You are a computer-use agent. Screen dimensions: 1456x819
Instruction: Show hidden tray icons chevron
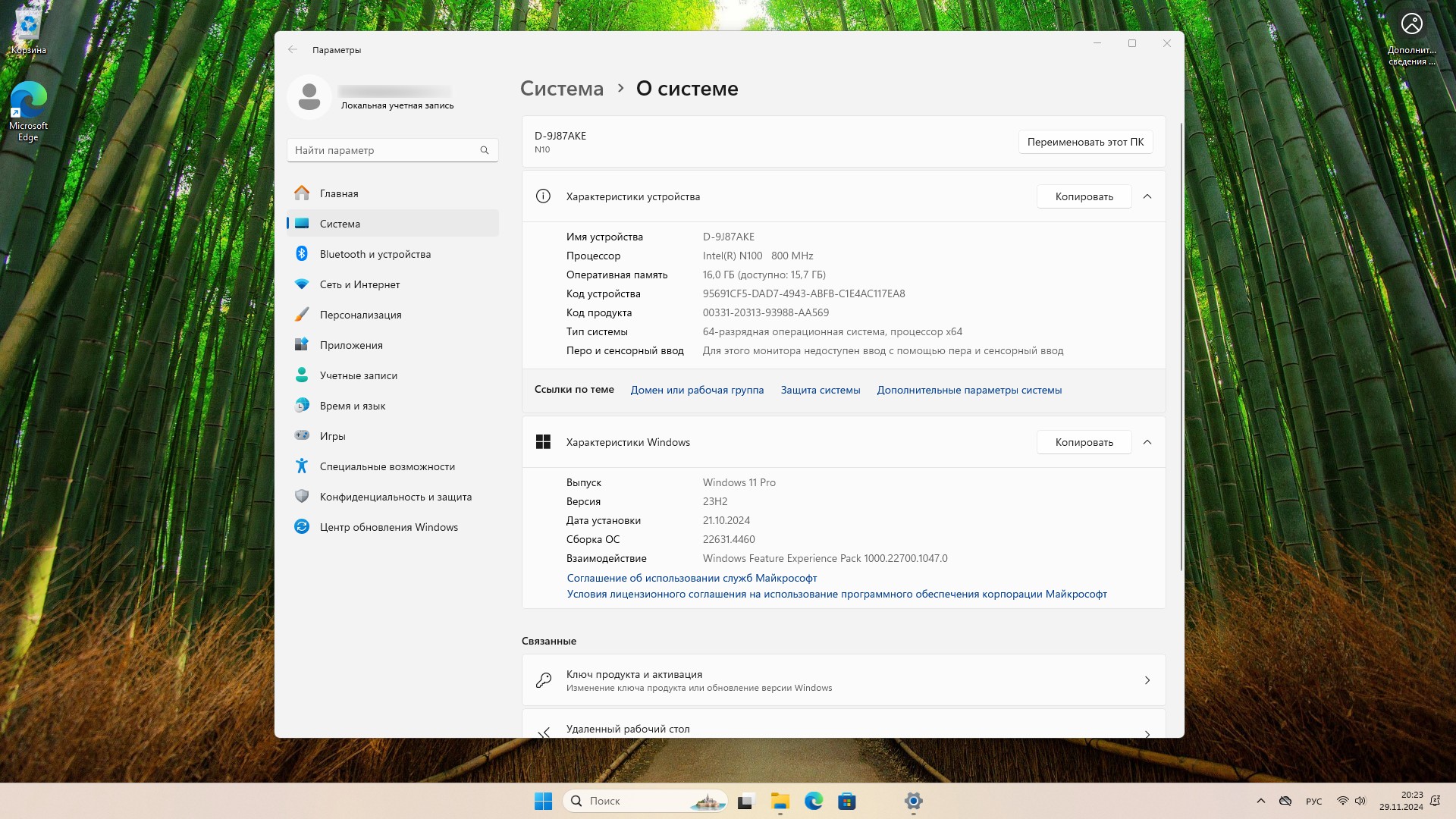click(1260, 801)
